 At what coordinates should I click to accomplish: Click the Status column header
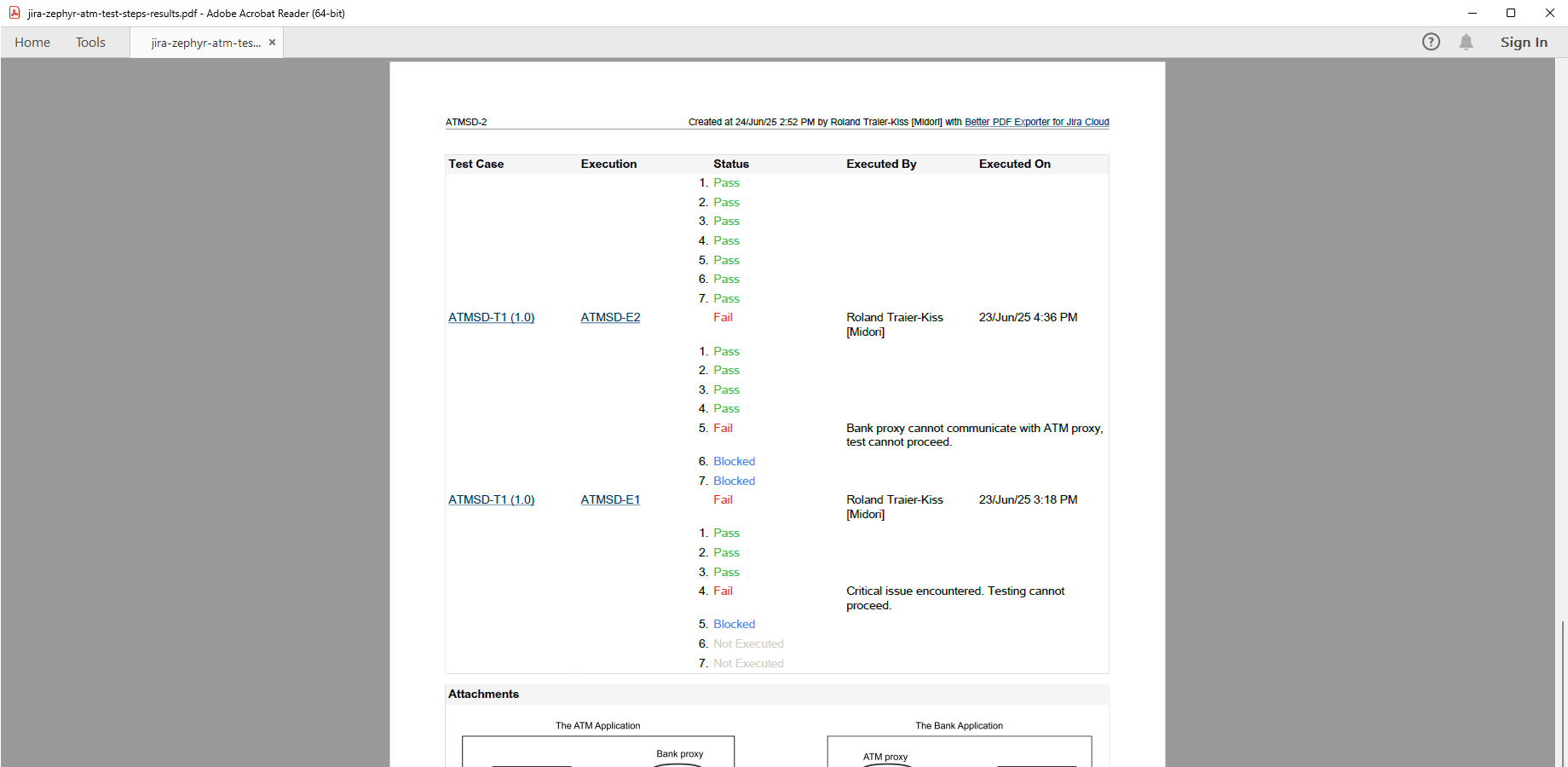click(x=731, y=164)
